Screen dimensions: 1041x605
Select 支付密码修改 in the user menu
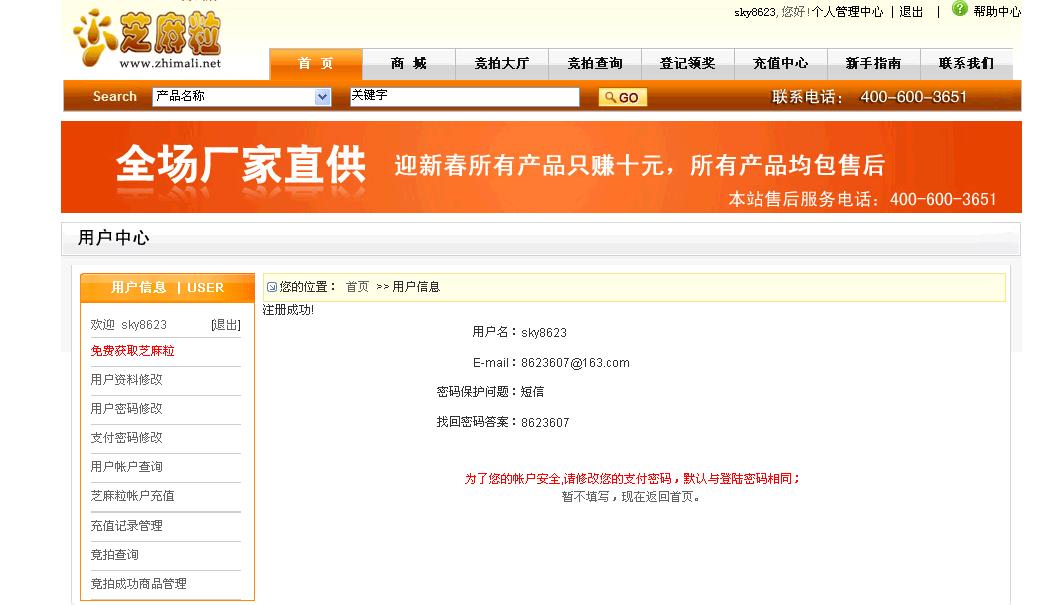(126, 438)
